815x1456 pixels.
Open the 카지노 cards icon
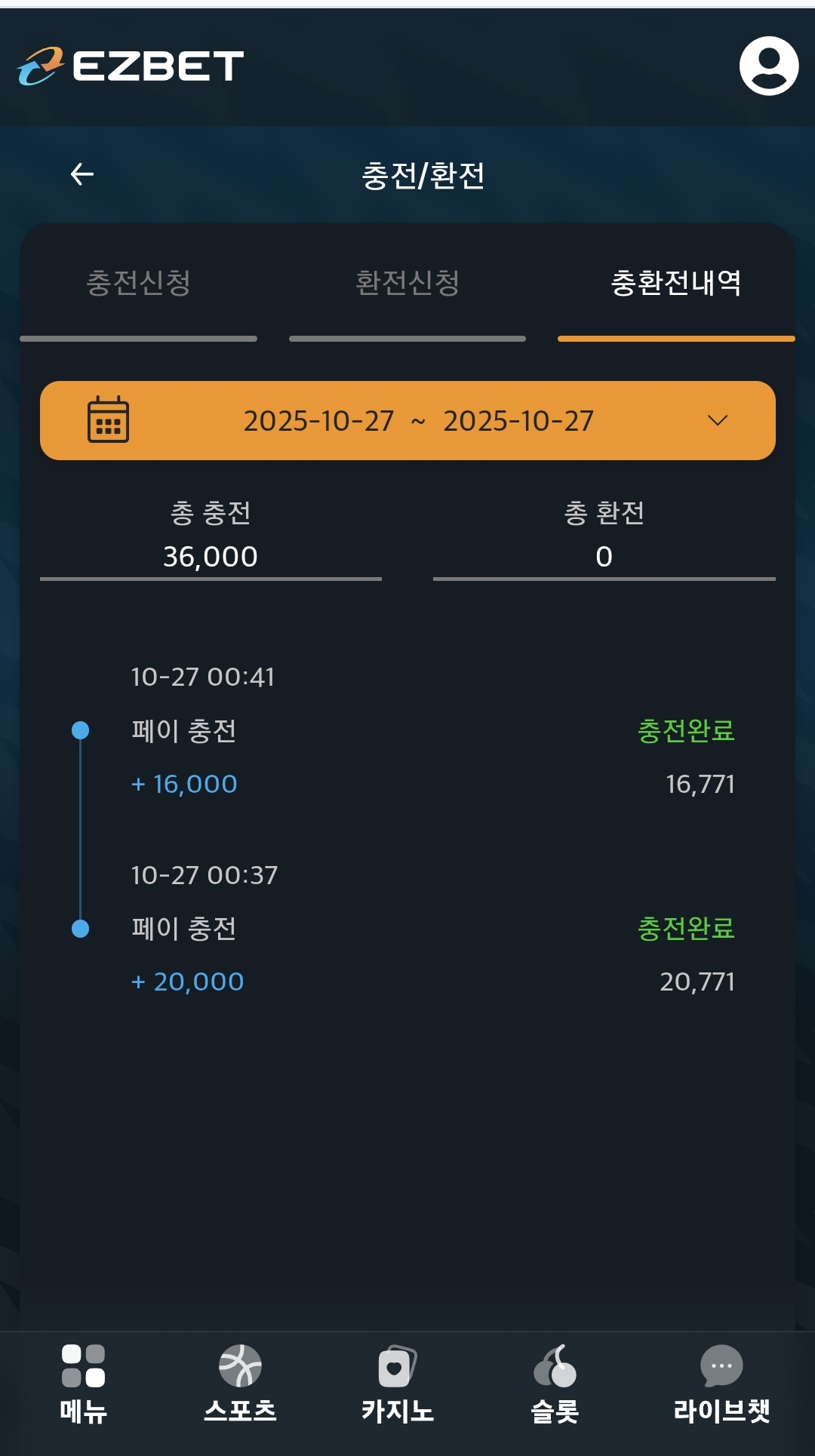(x=397, y=1366)
